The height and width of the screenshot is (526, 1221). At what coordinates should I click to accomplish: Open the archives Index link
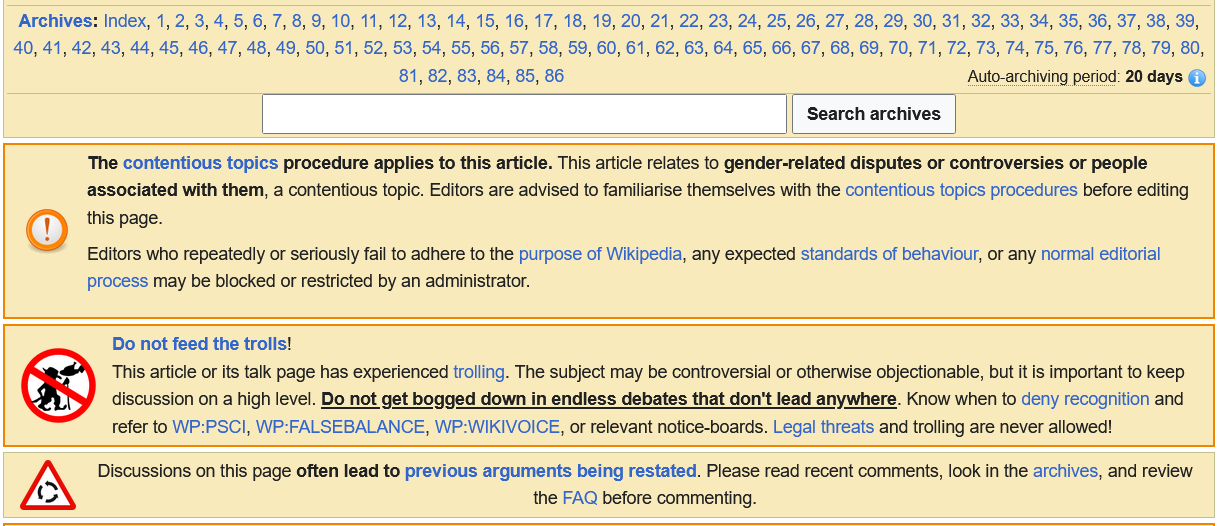125,21
